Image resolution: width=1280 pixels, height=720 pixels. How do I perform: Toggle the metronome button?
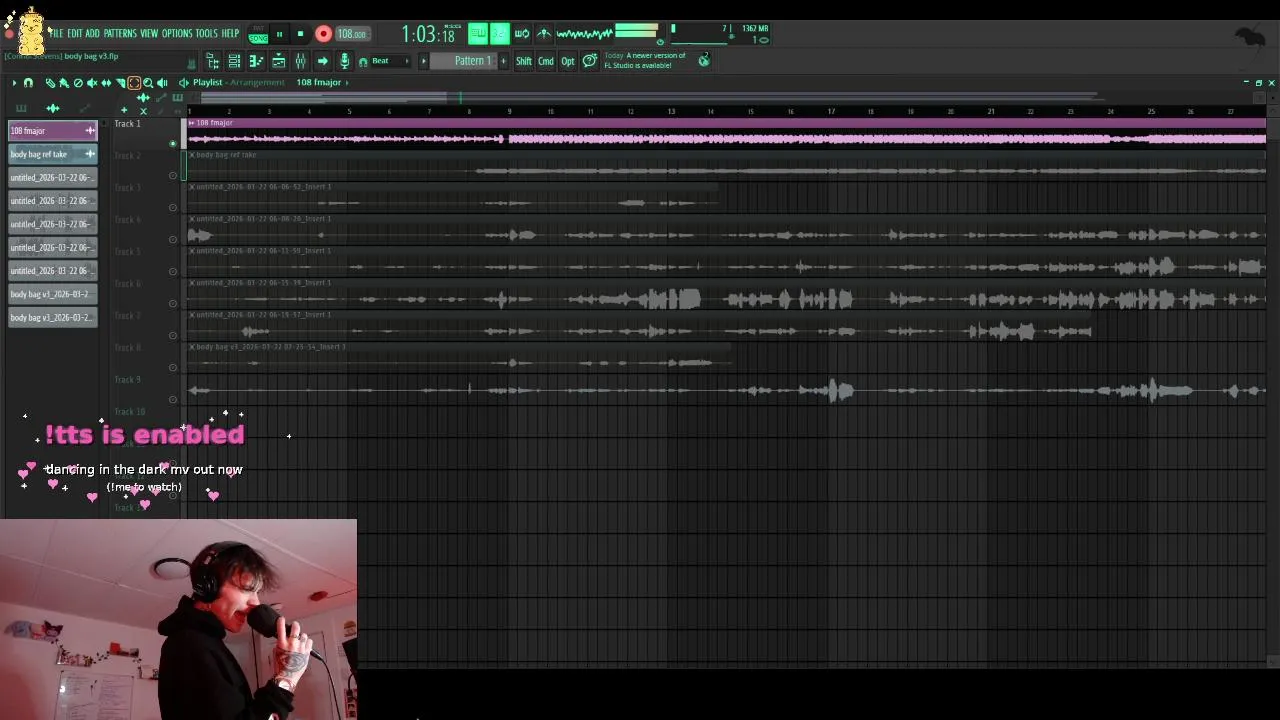coord(544,34)
